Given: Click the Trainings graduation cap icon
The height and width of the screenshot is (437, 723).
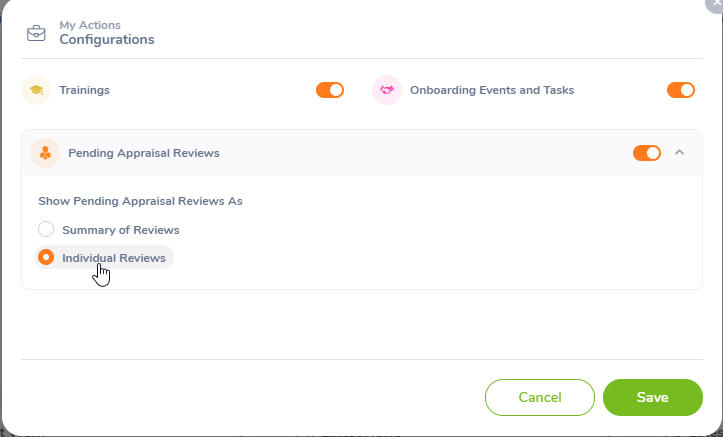Looking at the screenshot, I should click(x=36, y=90).
